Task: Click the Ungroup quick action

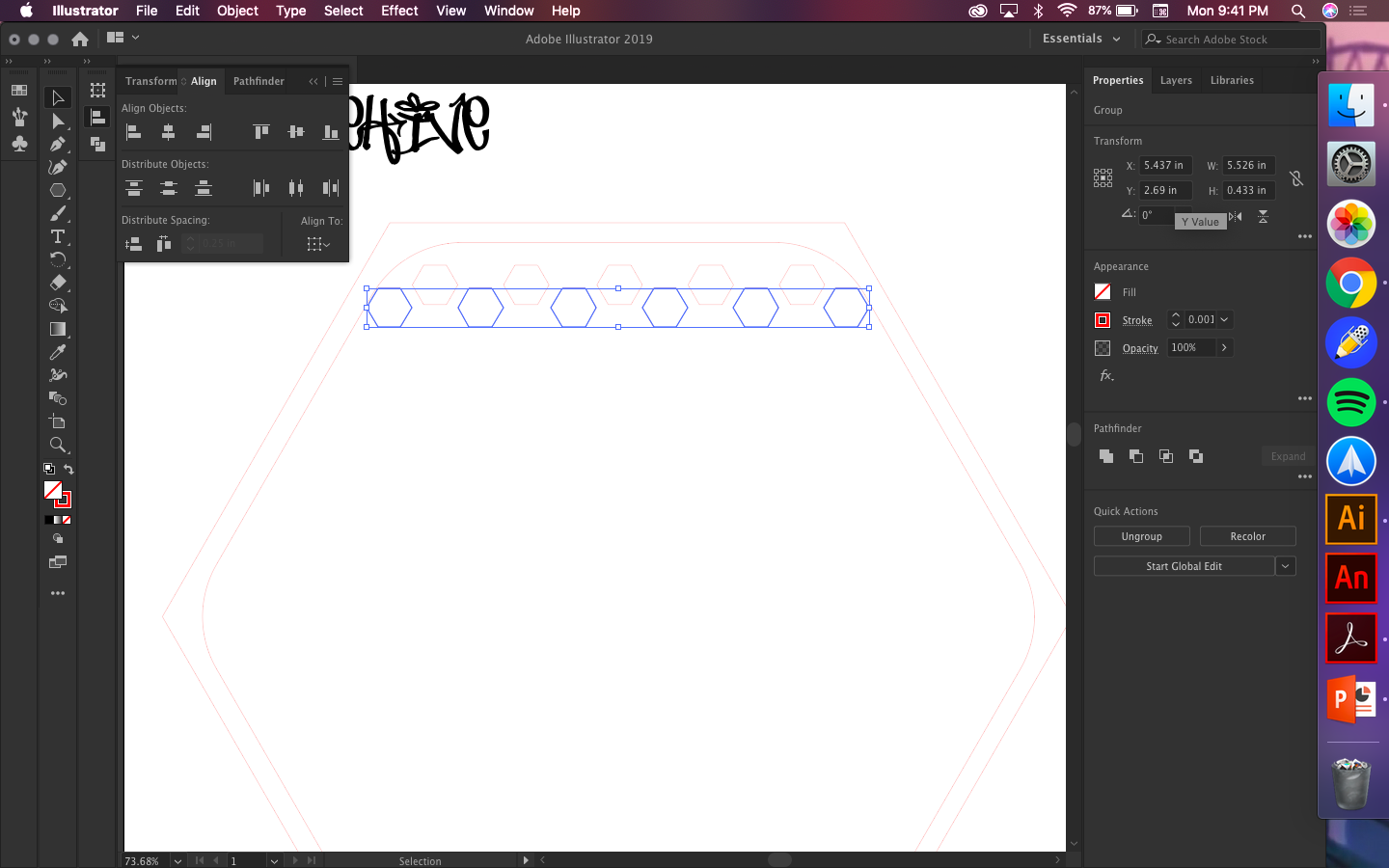Action: click(x=1142, y=535)
